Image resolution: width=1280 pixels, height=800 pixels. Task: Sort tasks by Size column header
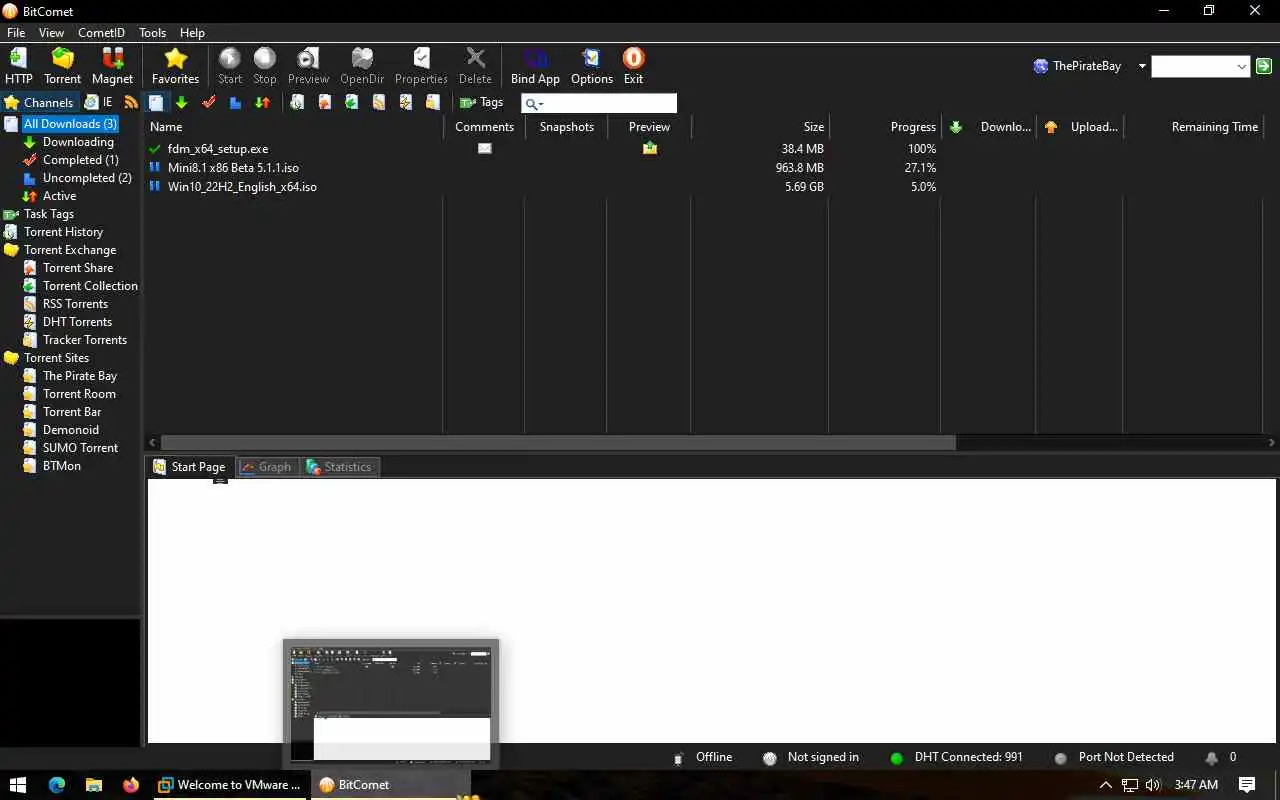(x=760, y=127)
